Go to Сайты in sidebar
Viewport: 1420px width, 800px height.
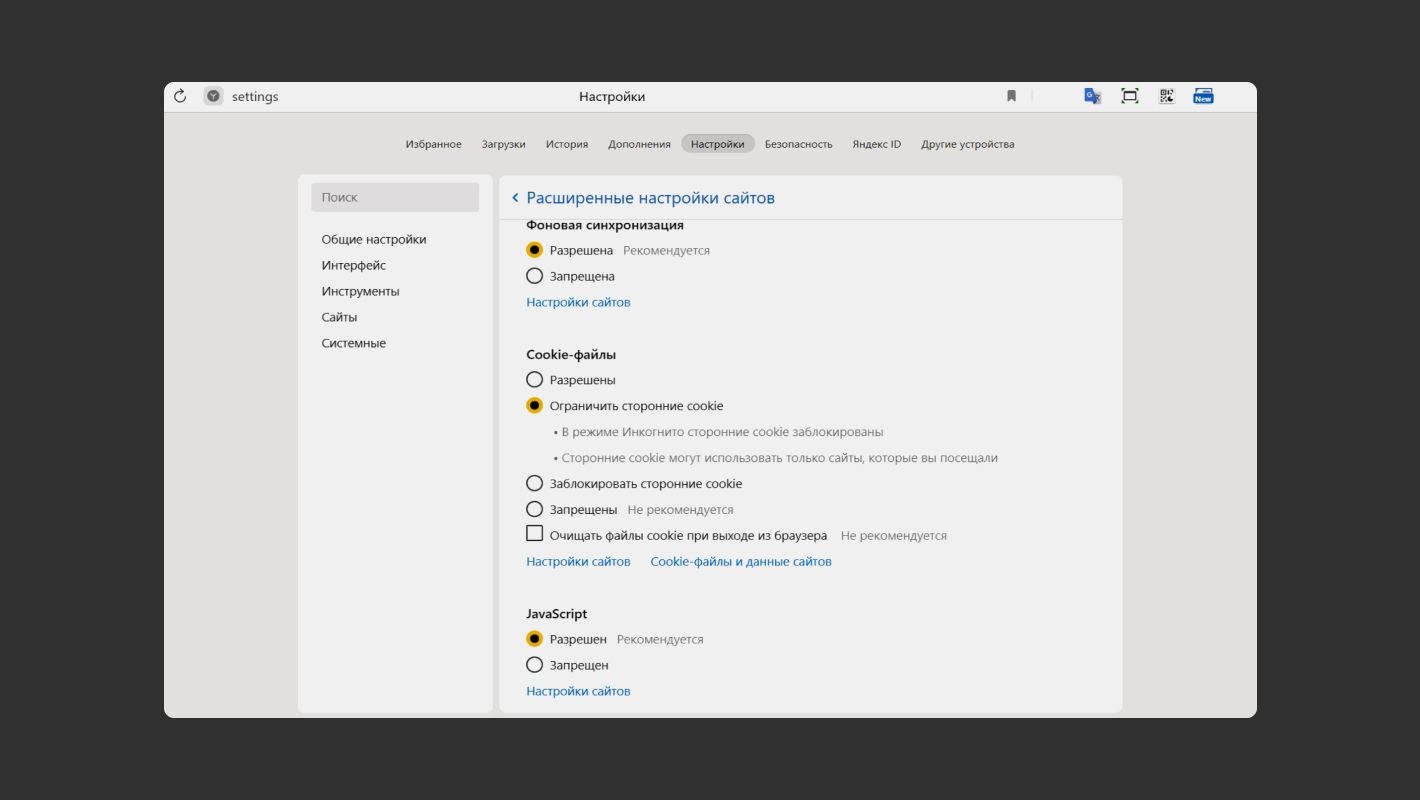coord(339,318)
